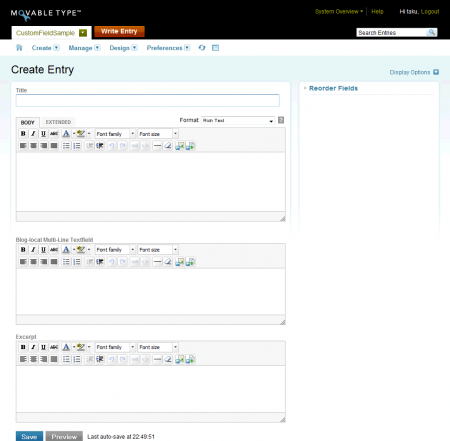Open the format help question icon
Image resolution: width=450 pixels, height=441 pixels.
pos(281,120)
